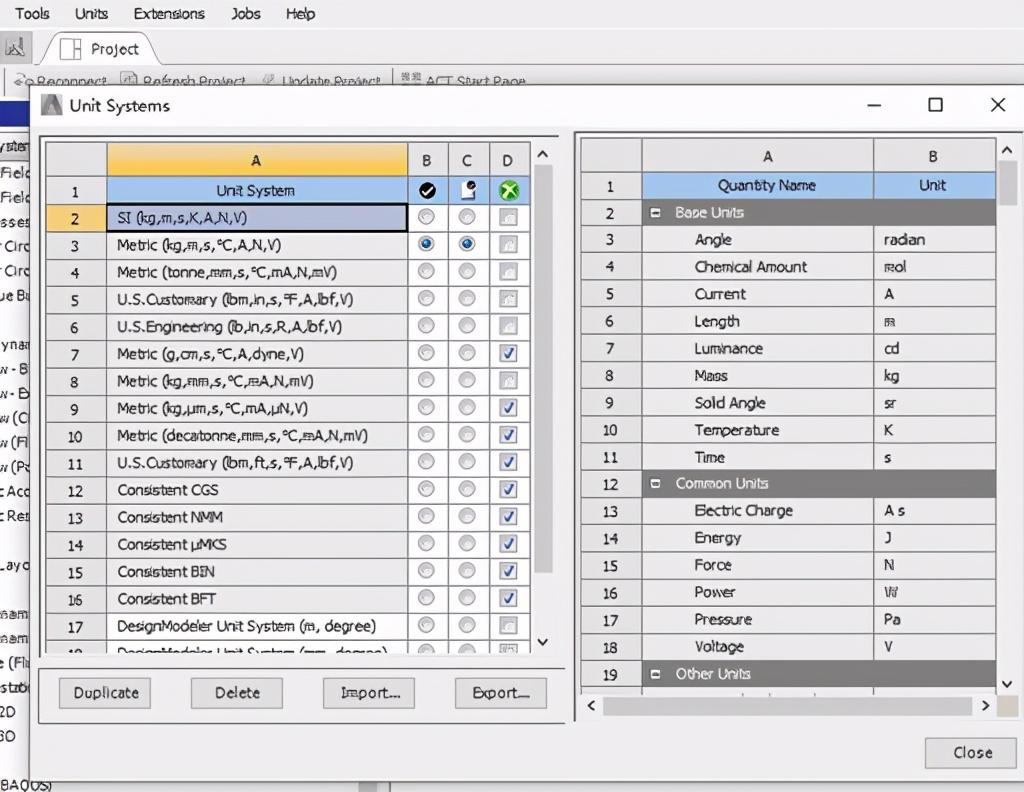The height and width of the screenshot is (792, 1024).
Task: Make U.S.Engineering (lb,in,s,R) the default units
Action: pyautogui.click(x=467, y=326)
